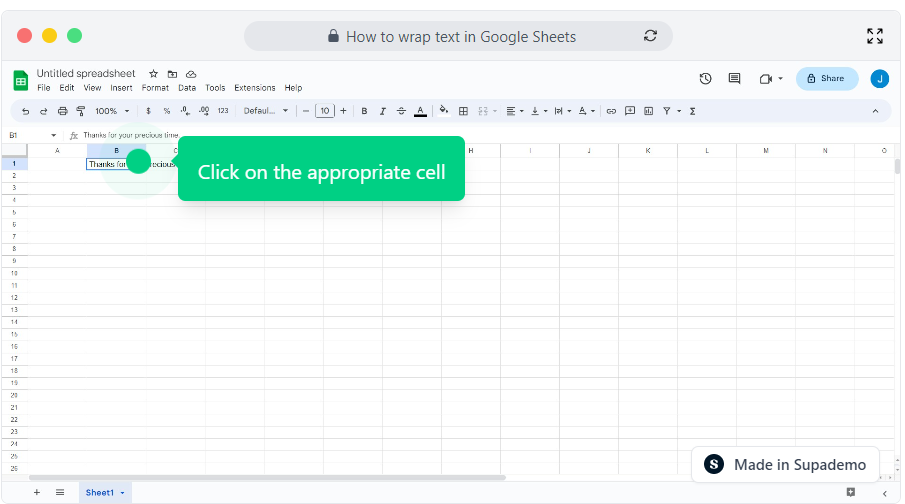Increase decimal places
Image resolution: width=905 pixels, height=504 pixels.
(204, 111)
